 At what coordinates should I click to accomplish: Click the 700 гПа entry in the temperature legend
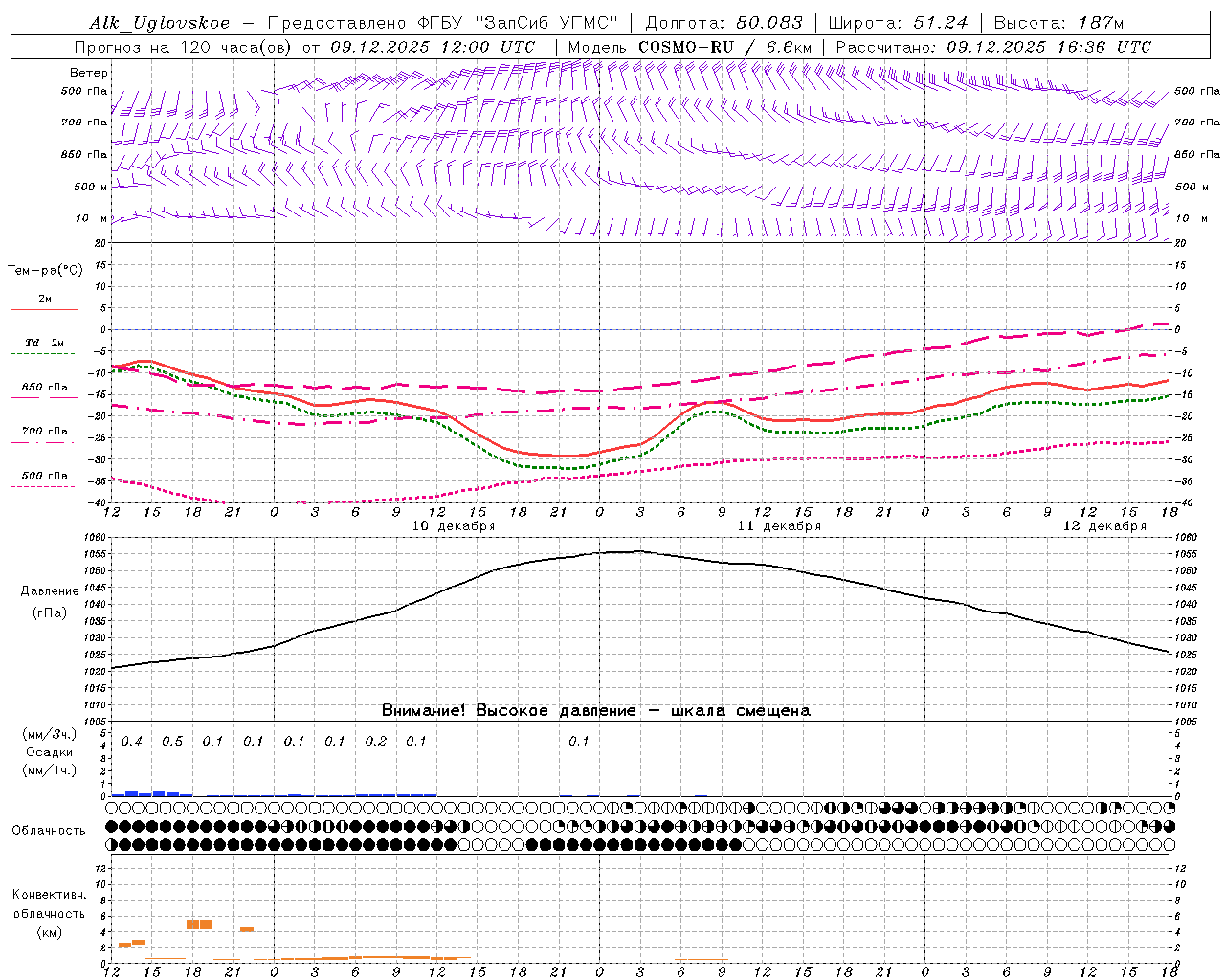[x=45, y=435]
